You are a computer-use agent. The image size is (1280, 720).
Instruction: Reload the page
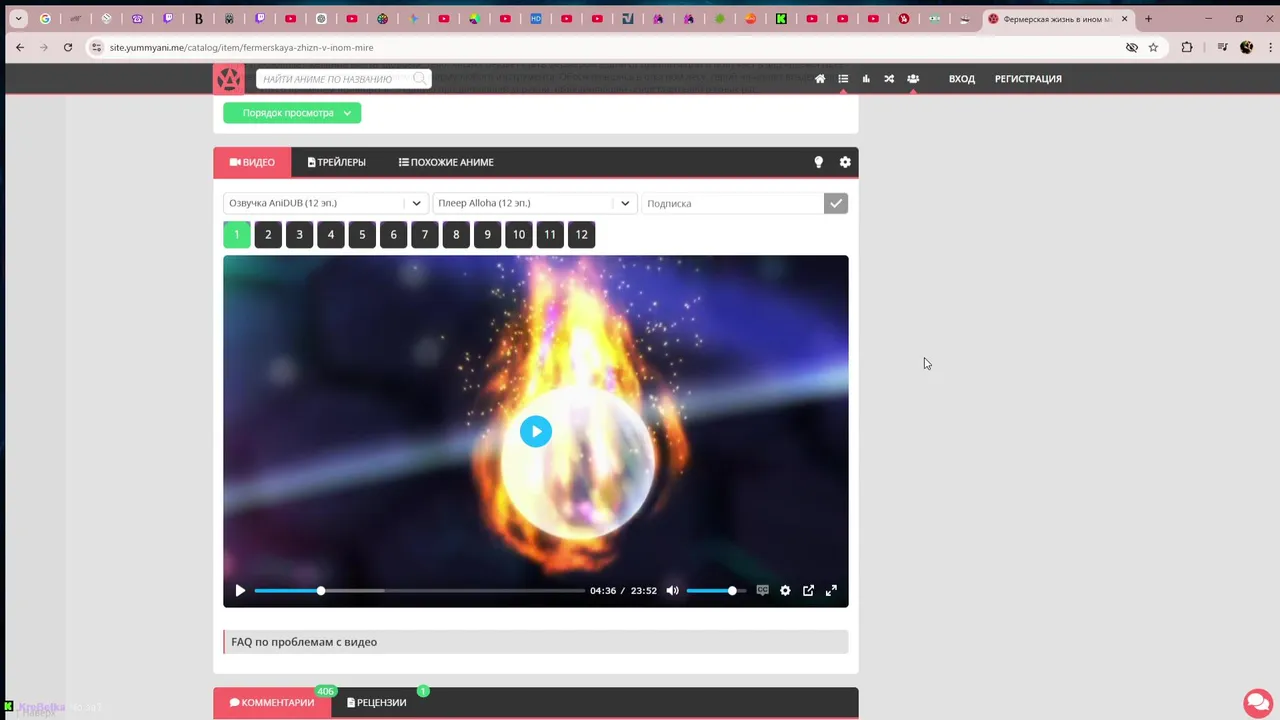pos(68,47)
